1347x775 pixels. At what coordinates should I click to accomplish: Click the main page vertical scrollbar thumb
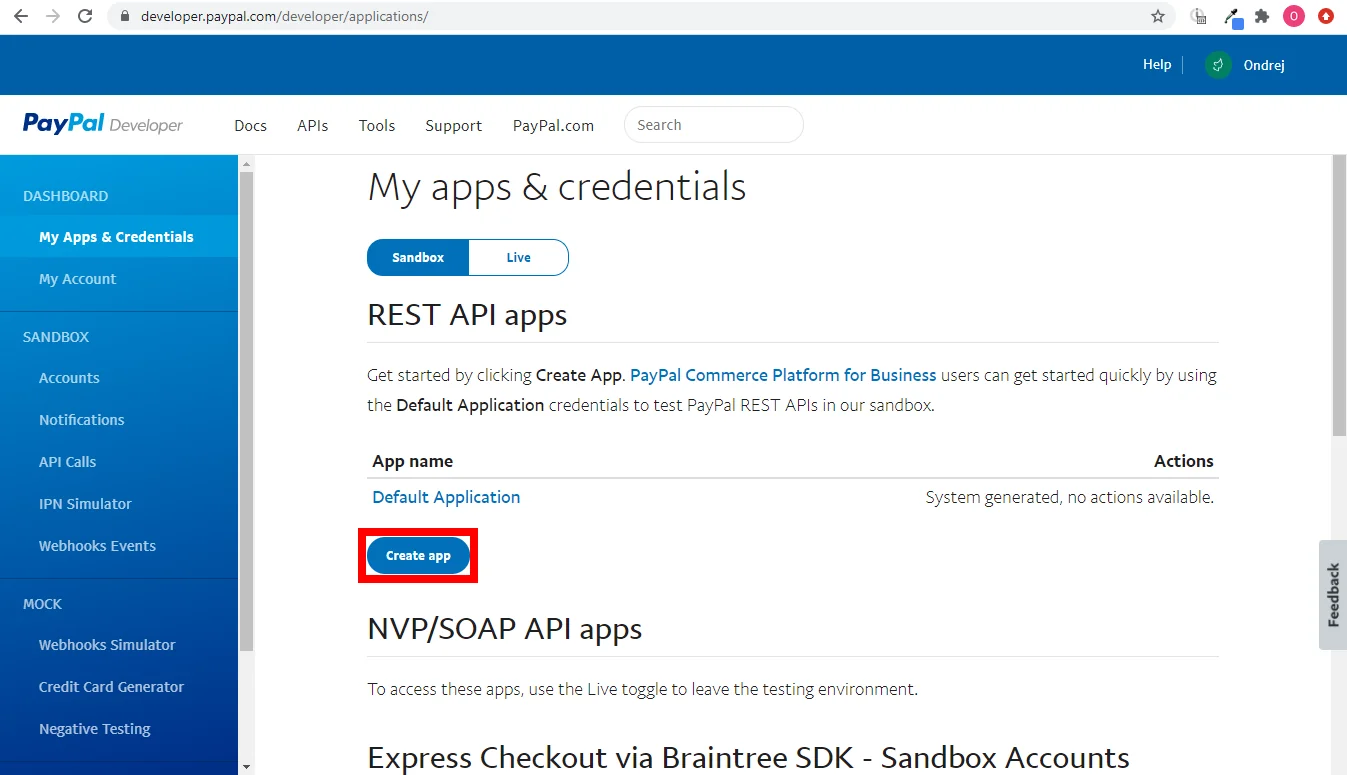[1339, 296]
